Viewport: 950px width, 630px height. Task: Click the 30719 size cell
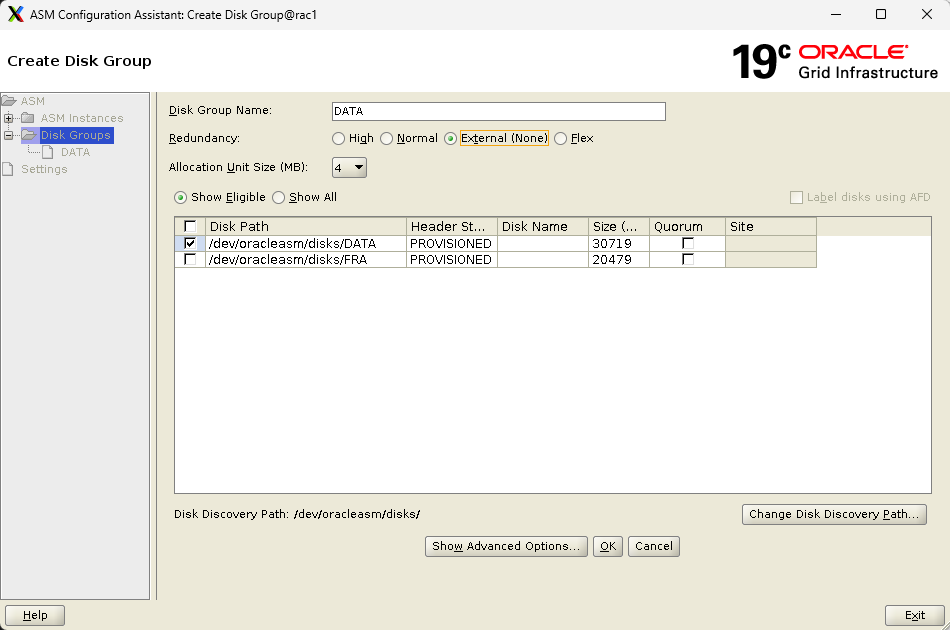[619, 244]
